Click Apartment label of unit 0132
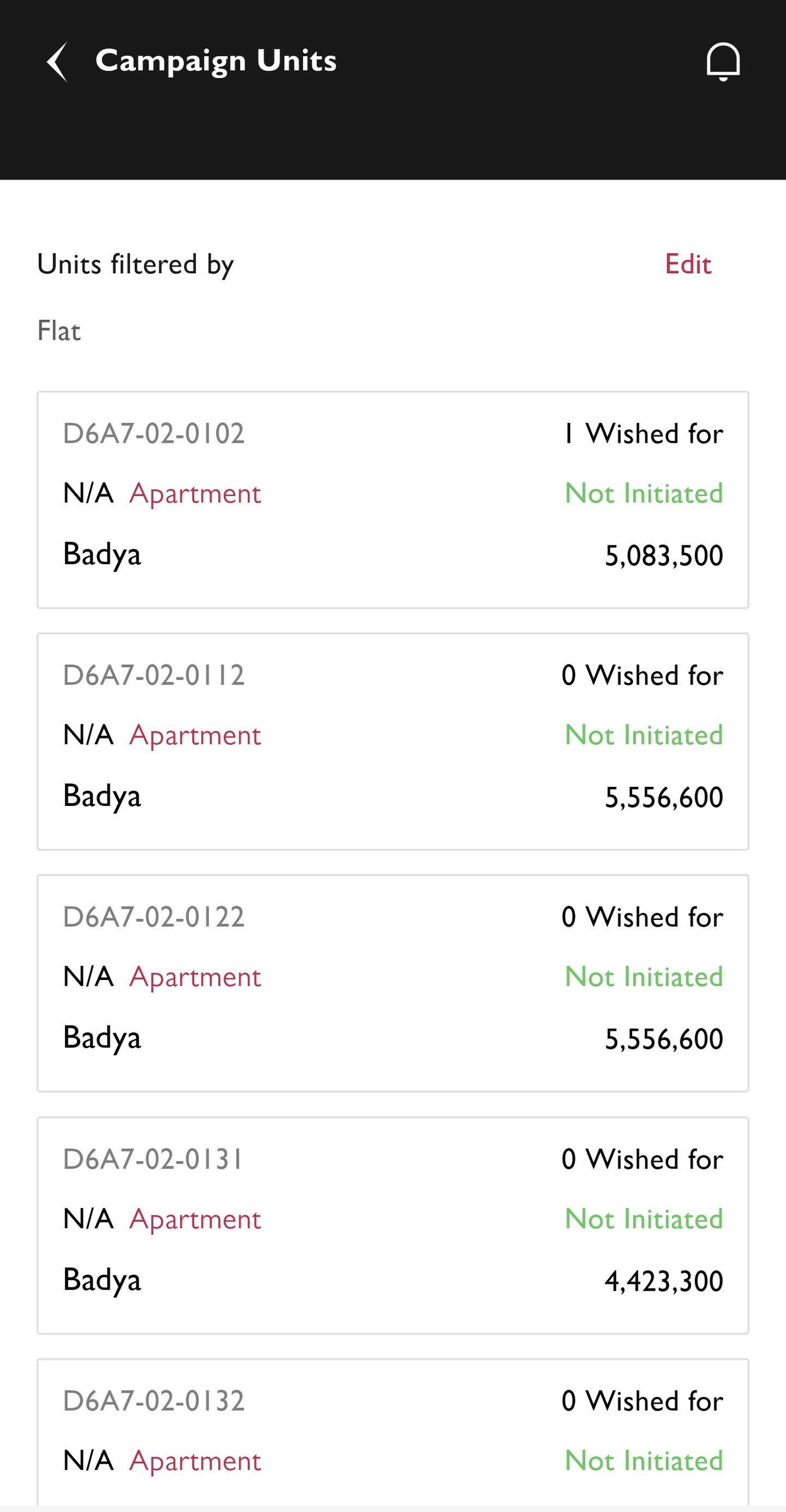The height and width of the screenshot is (1512, 786). click(195, 1461)
